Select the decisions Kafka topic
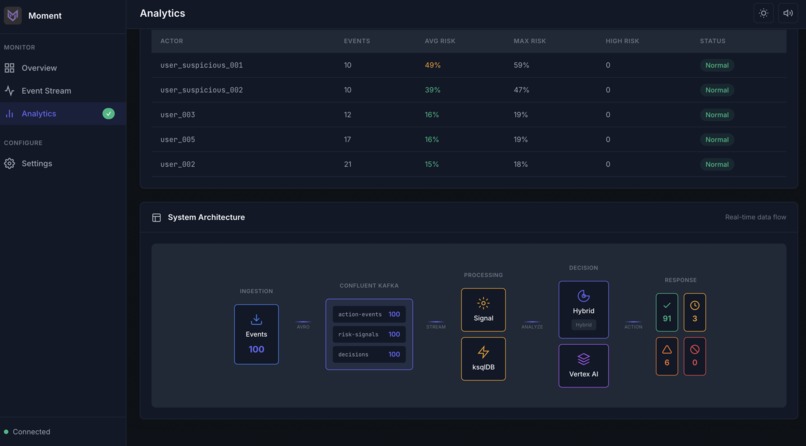Image resolution: width=806 pixels, height=446 pixels. click(369, 355)
